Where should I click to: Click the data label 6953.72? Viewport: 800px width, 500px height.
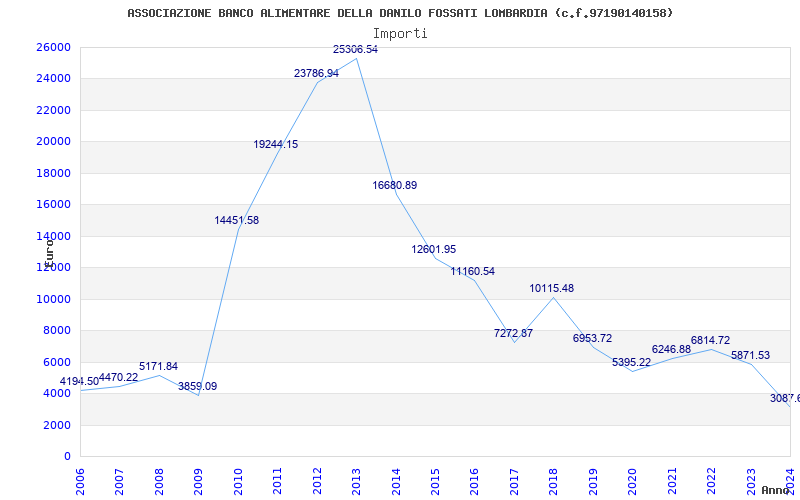(x=592, y=338)
